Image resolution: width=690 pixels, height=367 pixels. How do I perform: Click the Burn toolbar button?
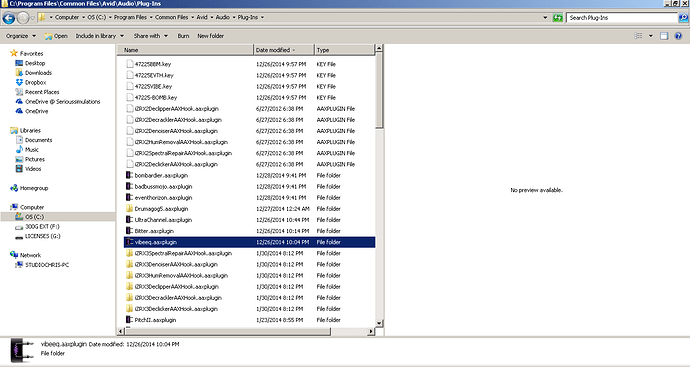(x=183, y=36)
